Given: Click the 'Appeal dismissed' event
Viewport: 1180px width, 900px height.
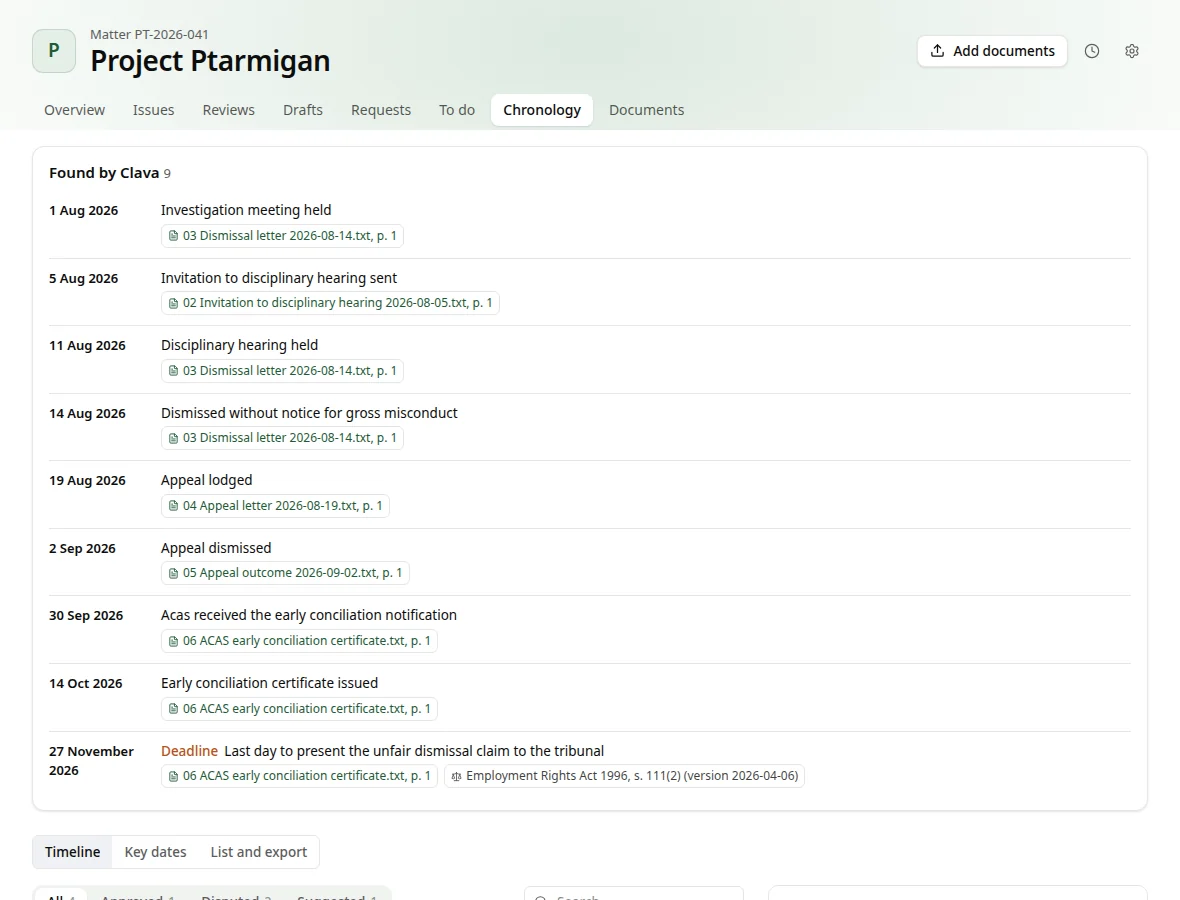Looking at the screenshot, I should tap(216, 548).
